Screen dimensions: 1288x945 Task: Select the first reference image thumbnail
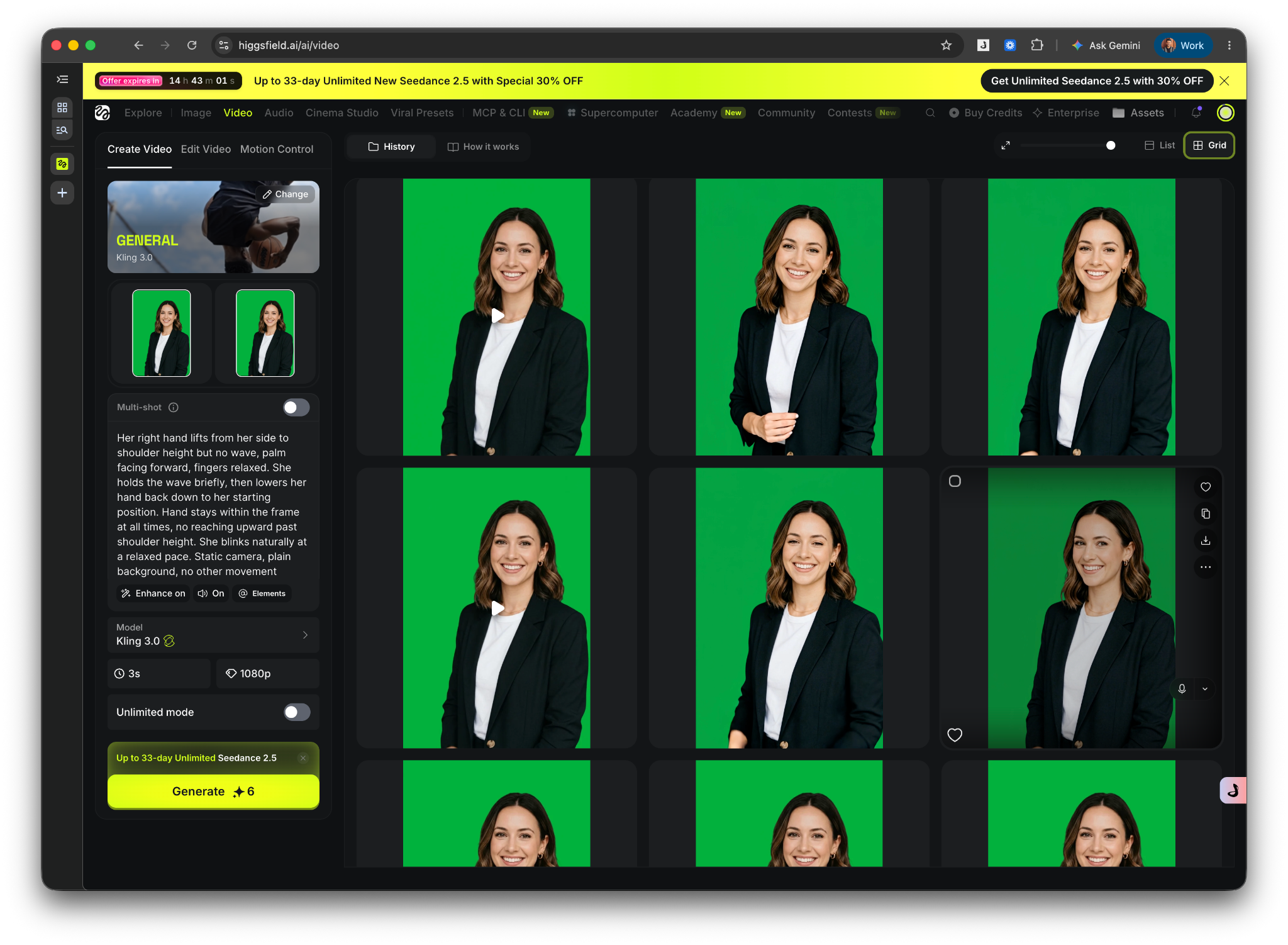(162, 333)
